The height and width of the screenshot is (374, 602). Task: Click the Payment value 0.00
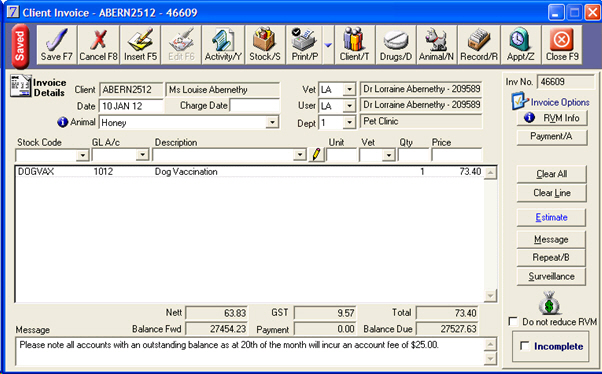click(x=325, y=329)
